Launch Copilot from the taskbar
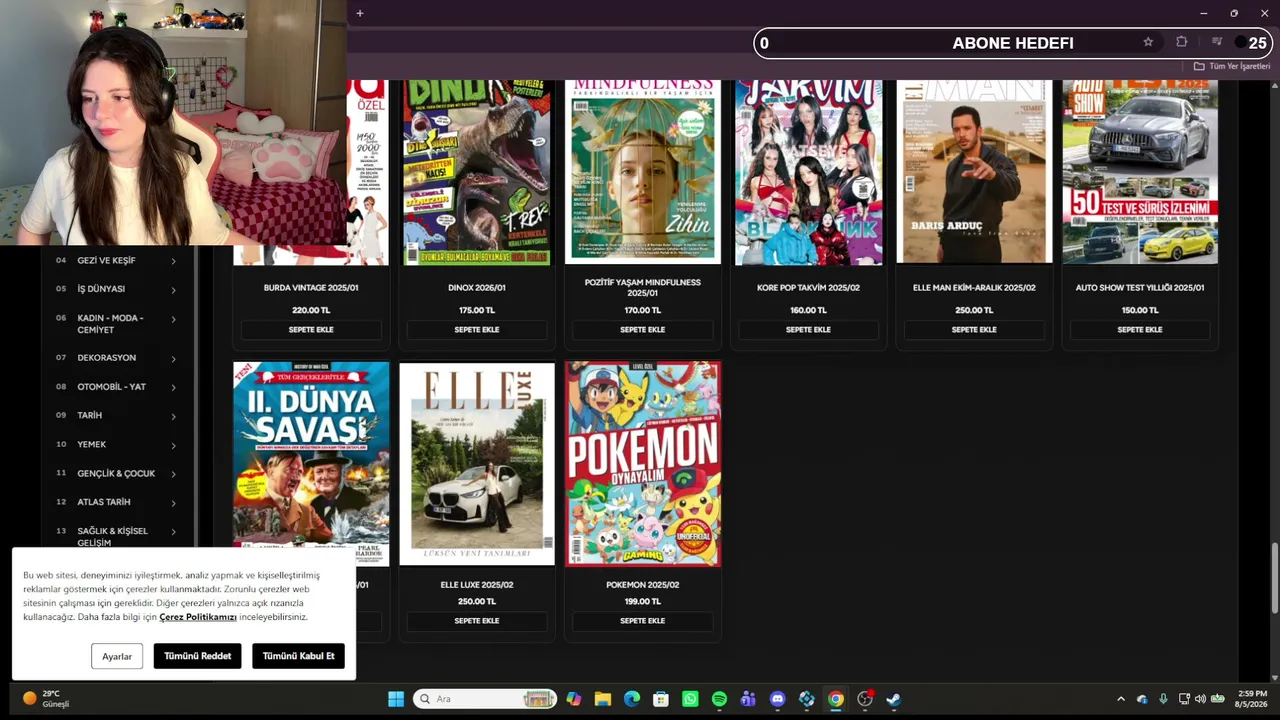Viewport: 1280px width, 720px height. [x=573, y=699]
